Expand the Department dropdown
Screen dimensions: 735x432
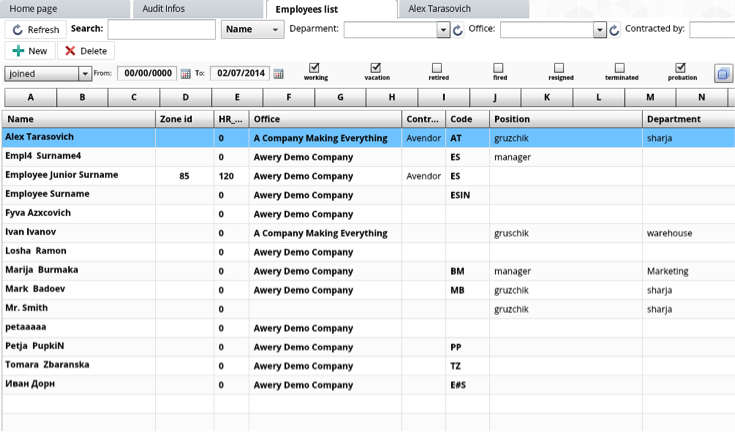443,30
